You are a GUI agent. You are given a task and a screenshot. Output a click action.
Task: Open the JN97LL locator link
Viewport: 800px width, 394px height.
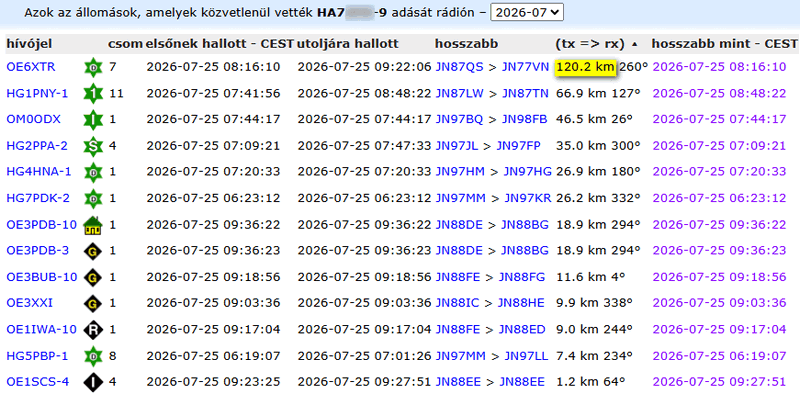pos(527,356)
